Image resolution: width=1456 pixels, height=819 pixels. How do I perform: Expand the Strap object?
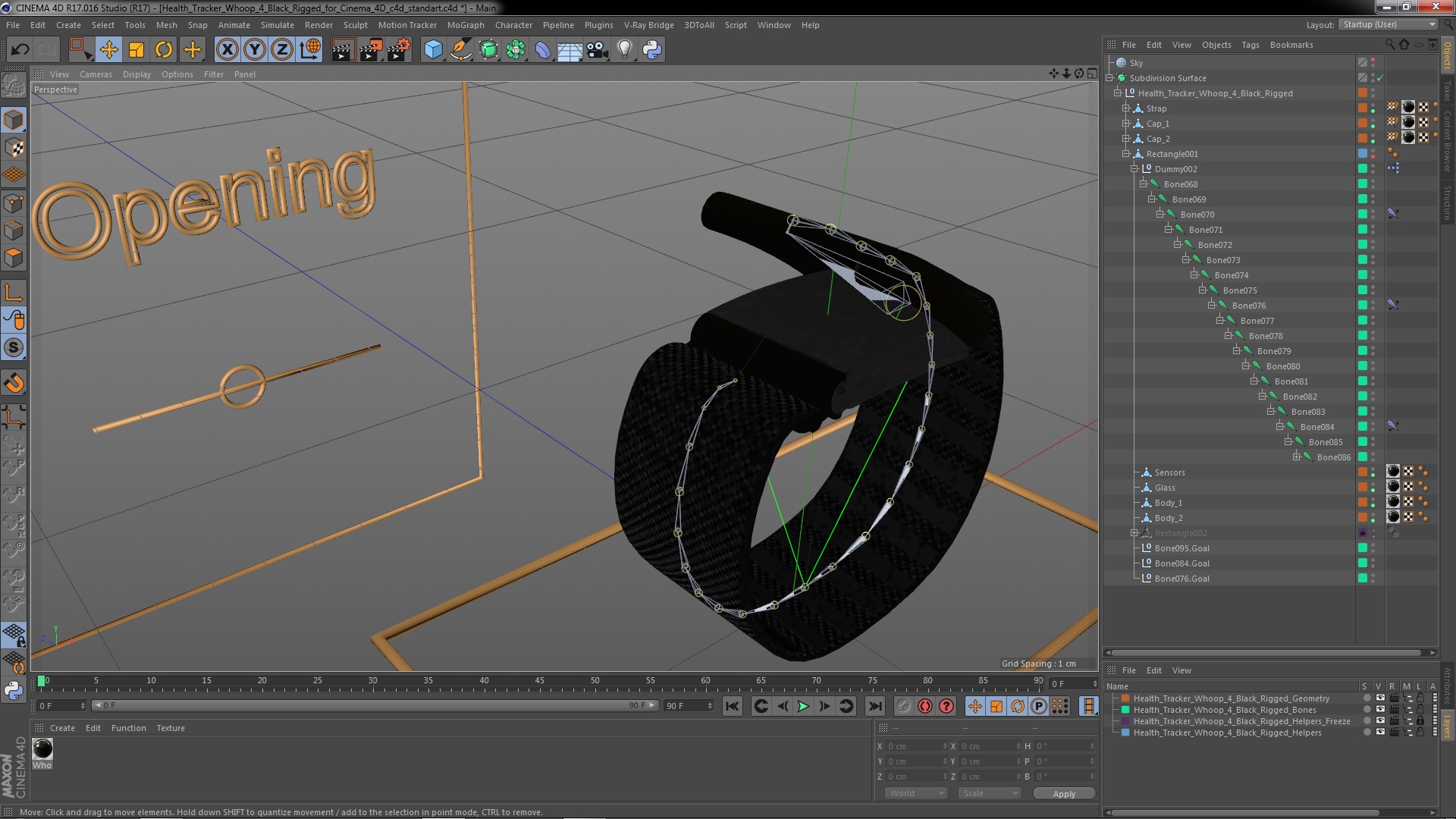click(1126, 108)
